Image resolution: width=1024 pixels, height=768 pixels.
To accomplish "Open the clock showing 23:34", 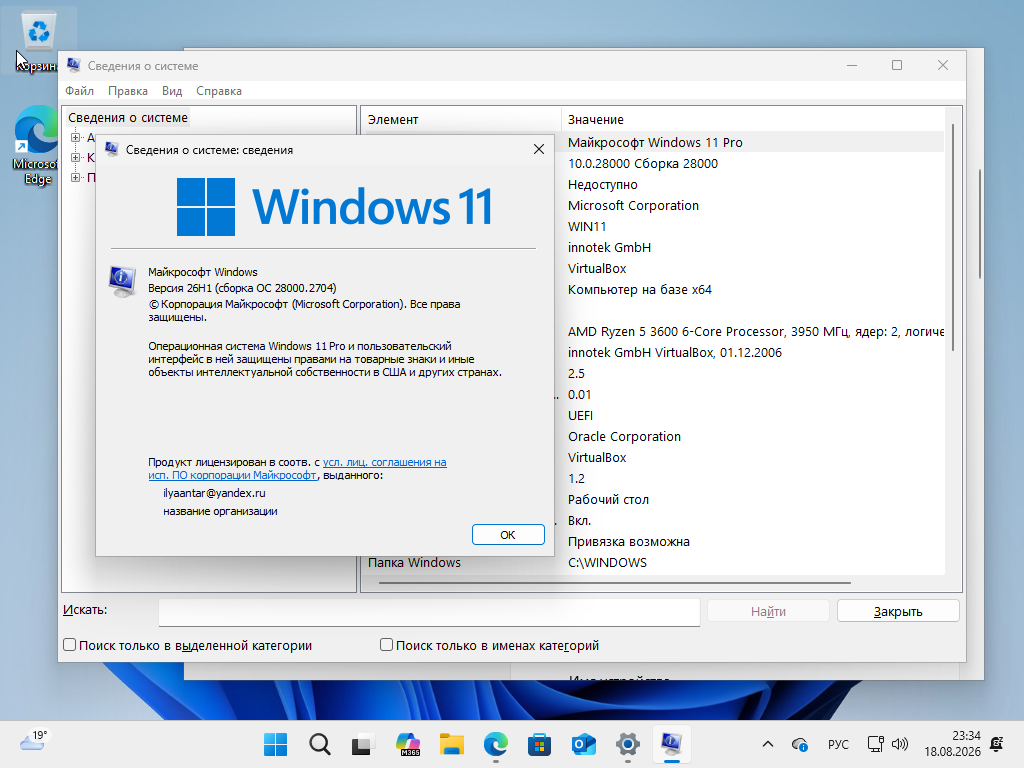I will click(x=952, y=744).
